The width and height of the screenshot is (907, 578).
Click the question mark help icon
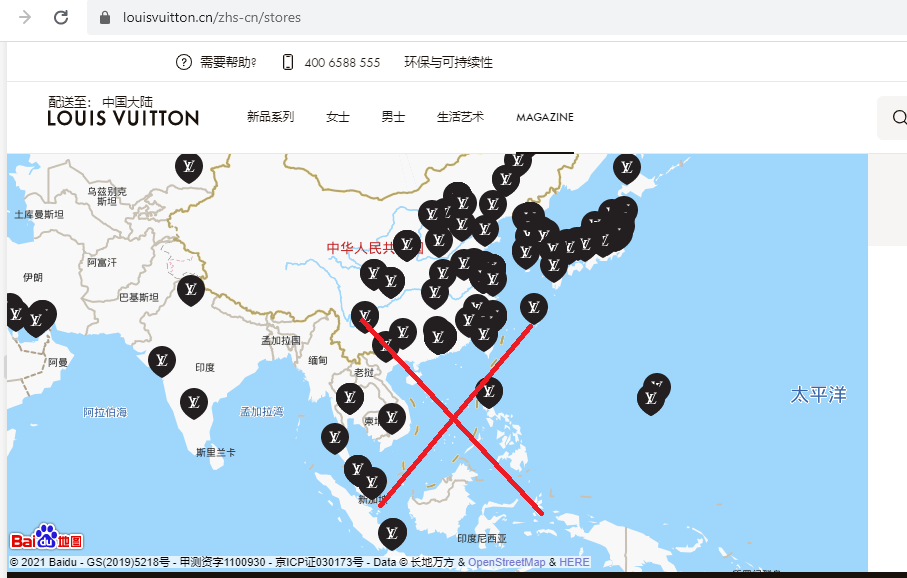183,62
